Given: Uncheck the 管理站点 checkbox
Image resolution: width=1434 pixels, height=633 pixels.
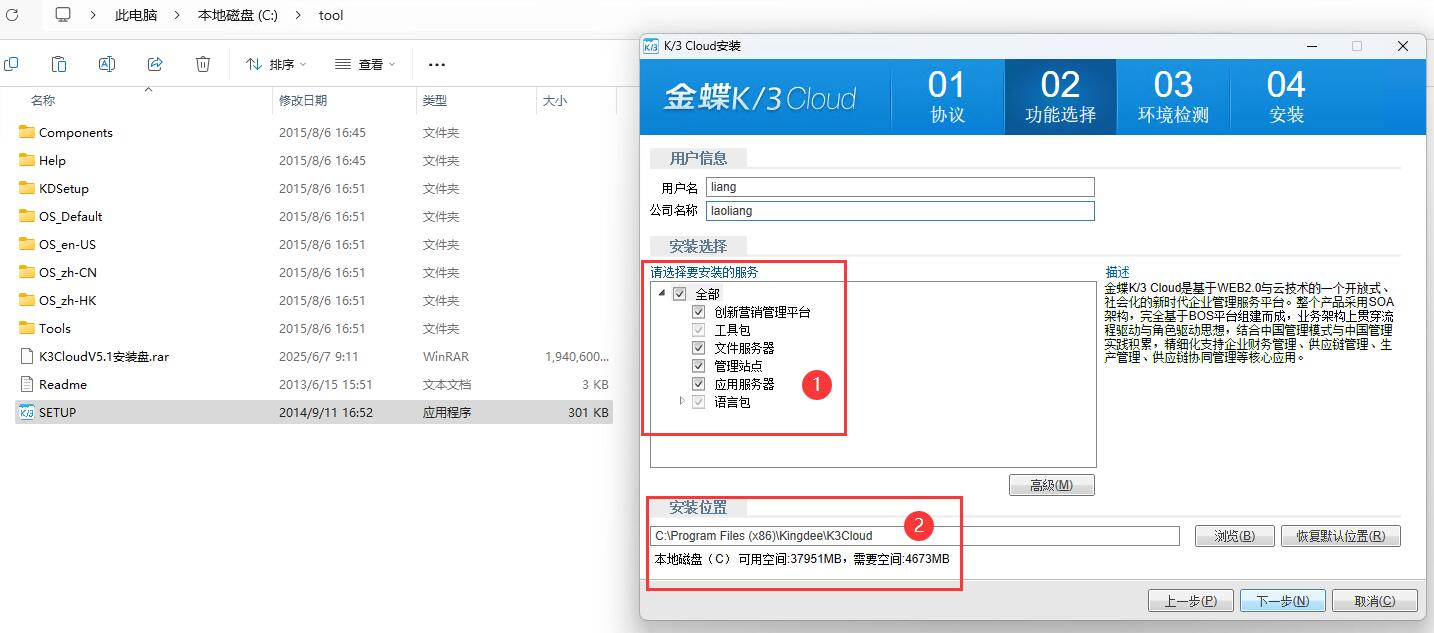Looking at the screenshot, I should pyautogui.click(x=699, y=366).
